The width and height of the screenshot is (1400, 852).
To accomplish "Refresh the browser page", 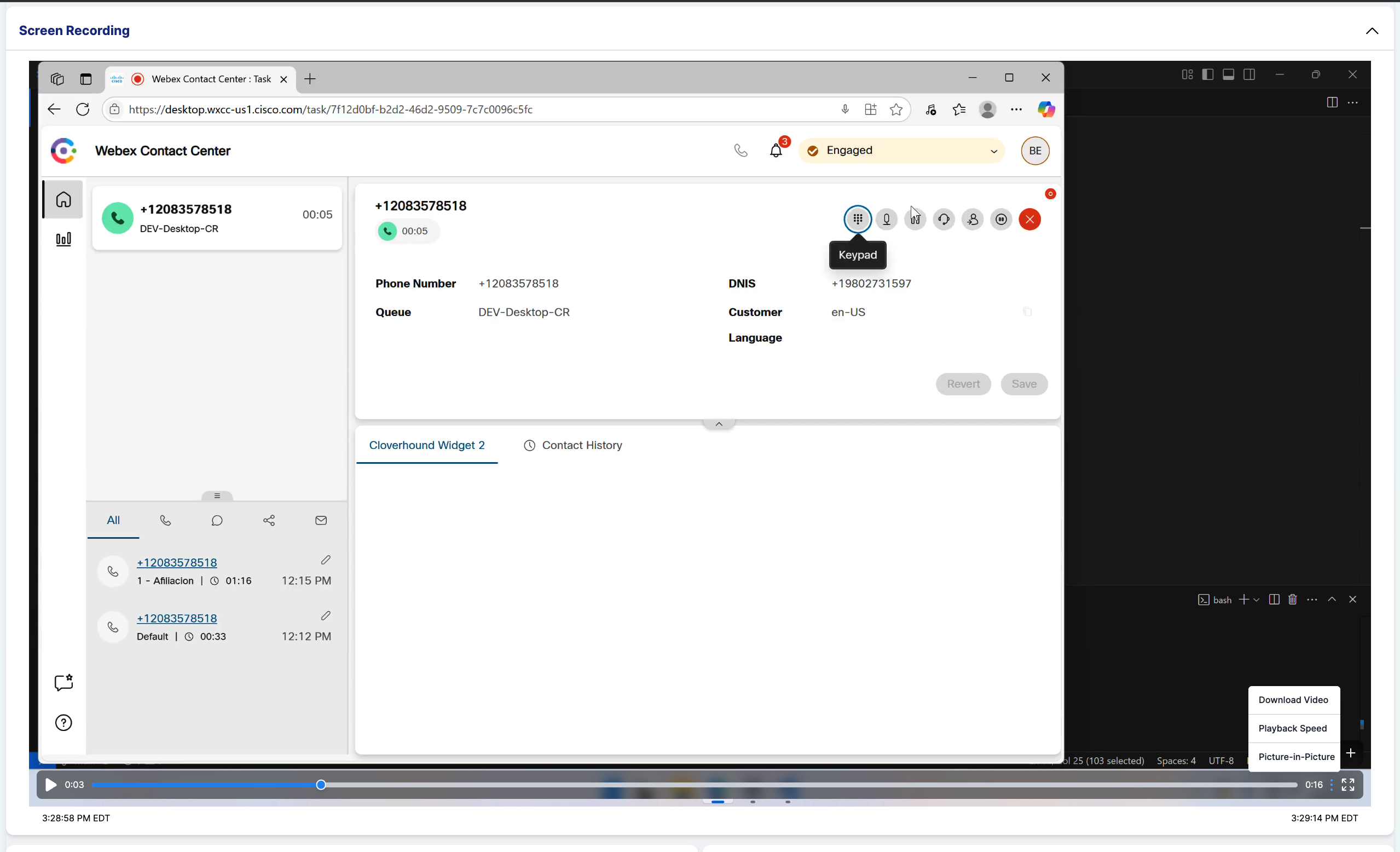I will (83, 109).
